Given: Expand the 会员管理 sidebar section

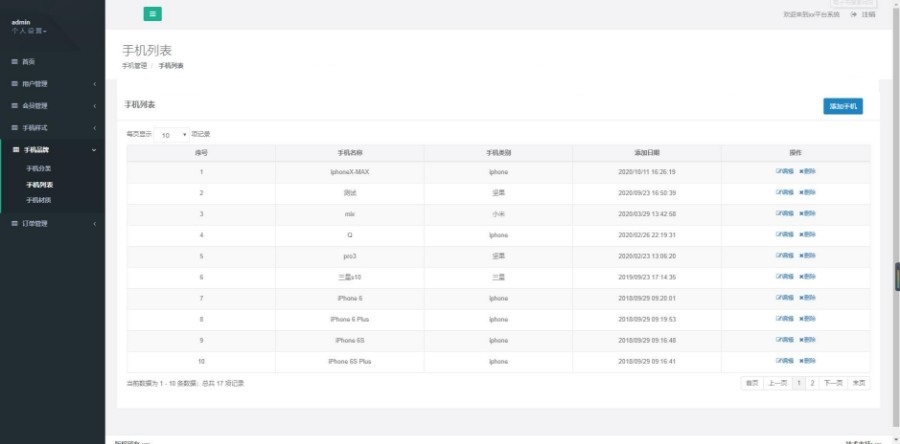Looking at the screenshot, I should pos(53,106).
